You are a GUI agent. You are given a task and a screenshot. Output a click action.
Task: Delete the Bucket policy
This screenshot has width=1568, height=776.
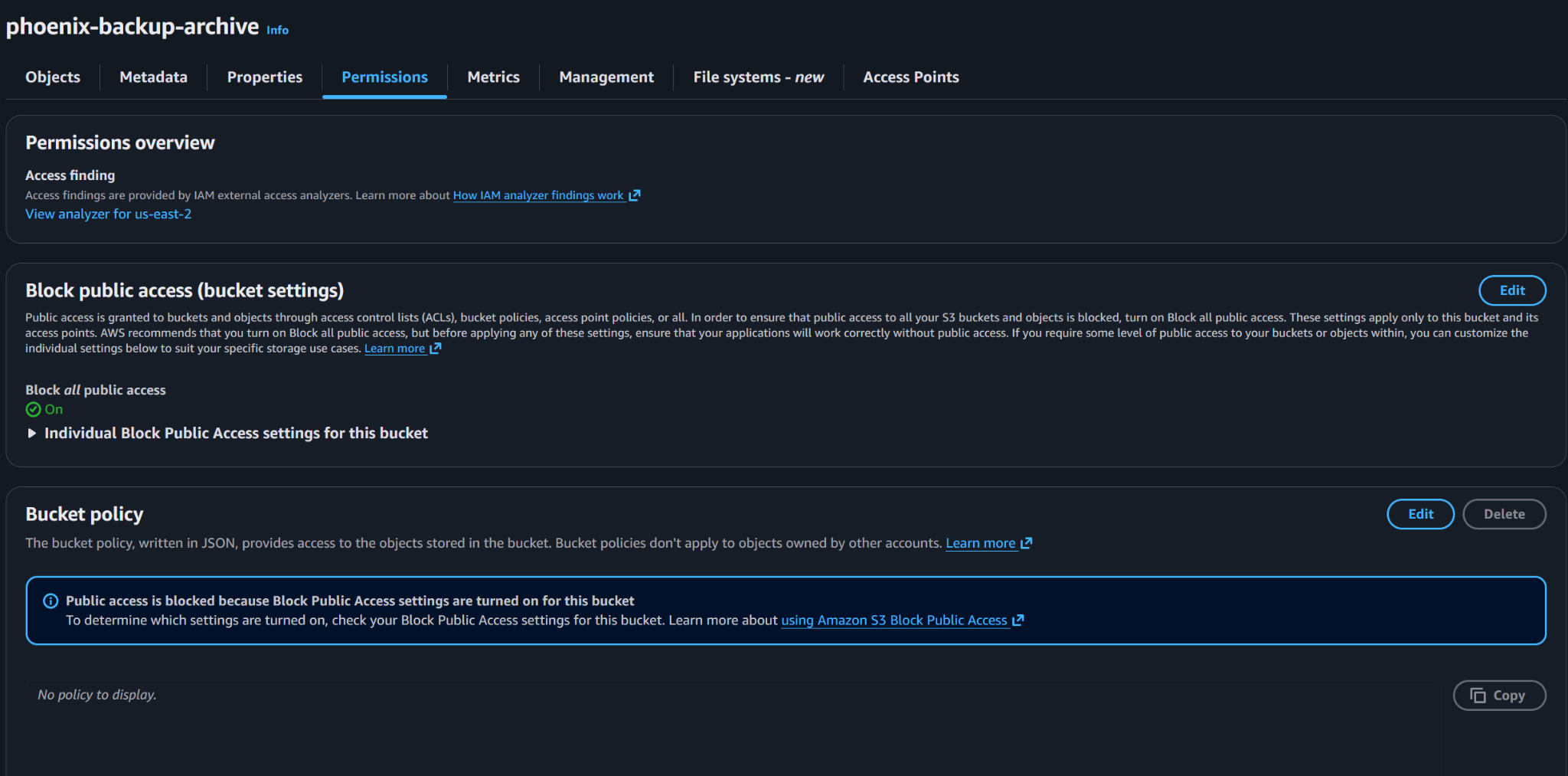1504,514
